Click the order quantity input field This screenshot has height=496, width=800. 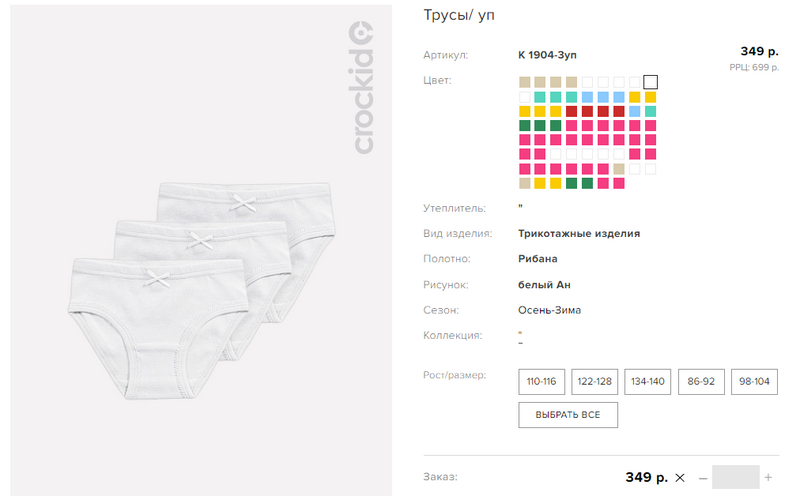[736, 478]
